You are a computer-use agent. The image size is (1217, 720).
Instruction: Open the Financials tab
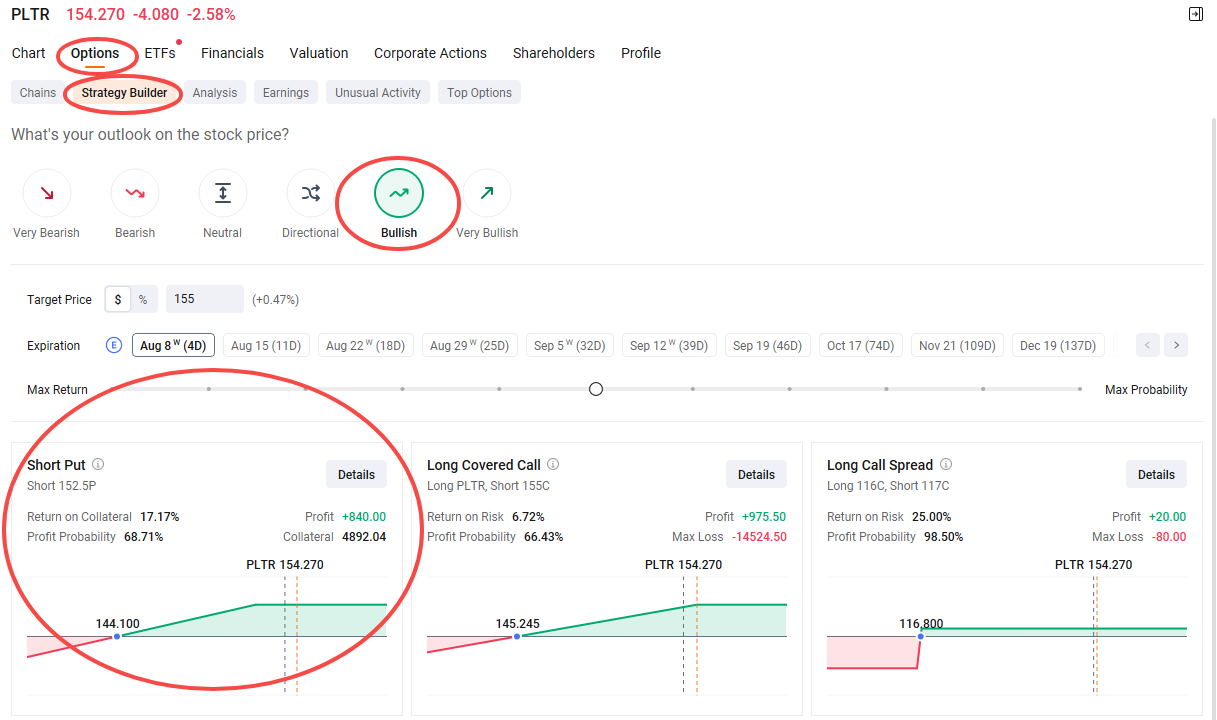point(232,53)
